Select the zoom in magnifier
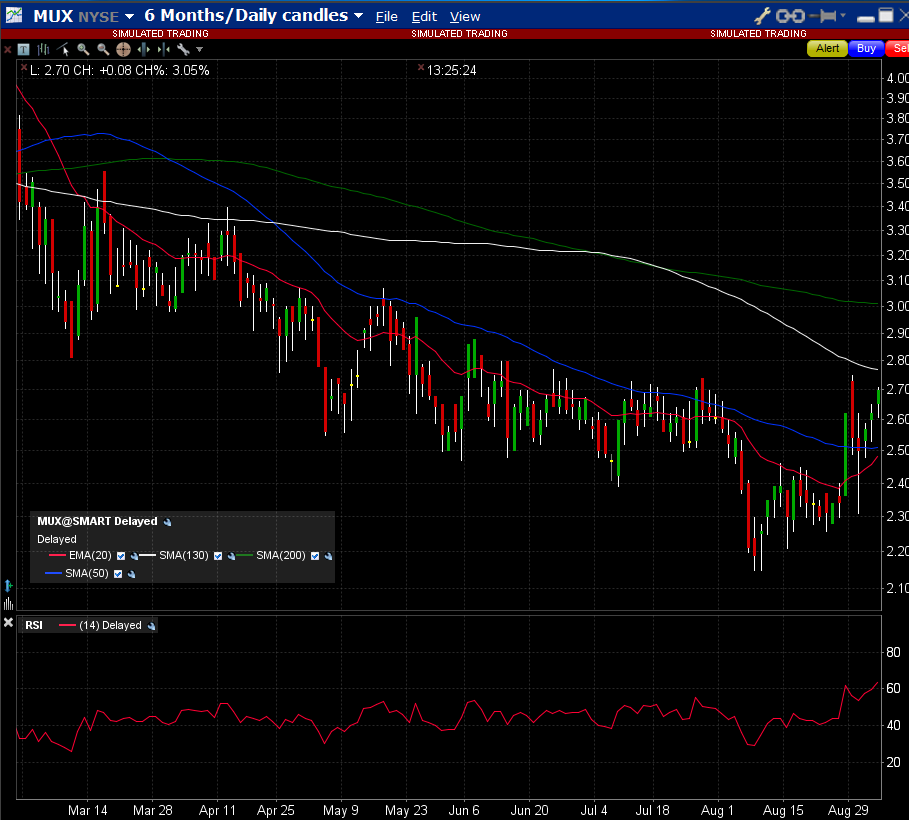The image size is (909, 820). (83, 49)
